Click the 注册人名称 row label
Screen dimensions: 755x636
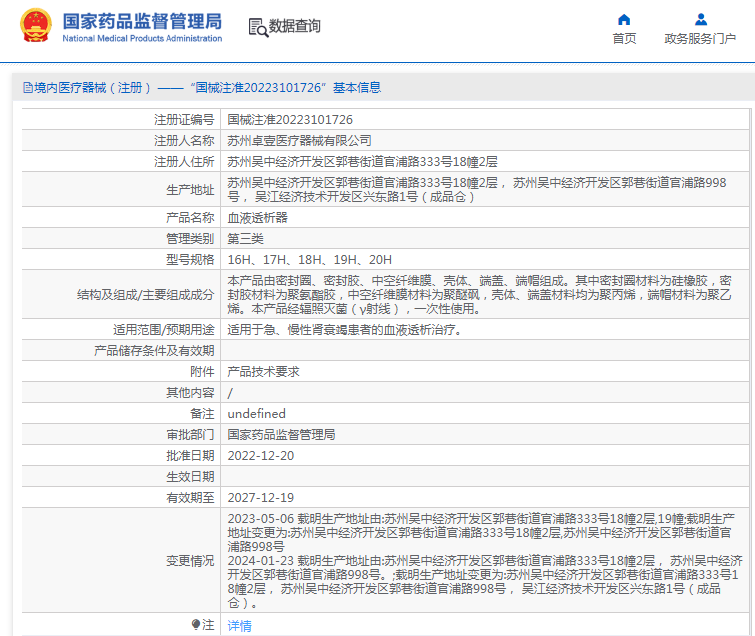click(x=184, y=141)
